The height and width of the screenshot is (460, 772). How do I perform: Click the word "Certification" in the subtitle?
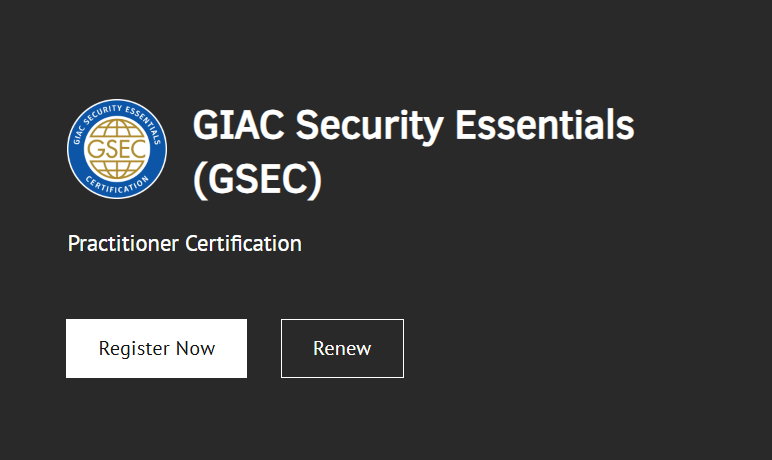[x=243, y=243]
